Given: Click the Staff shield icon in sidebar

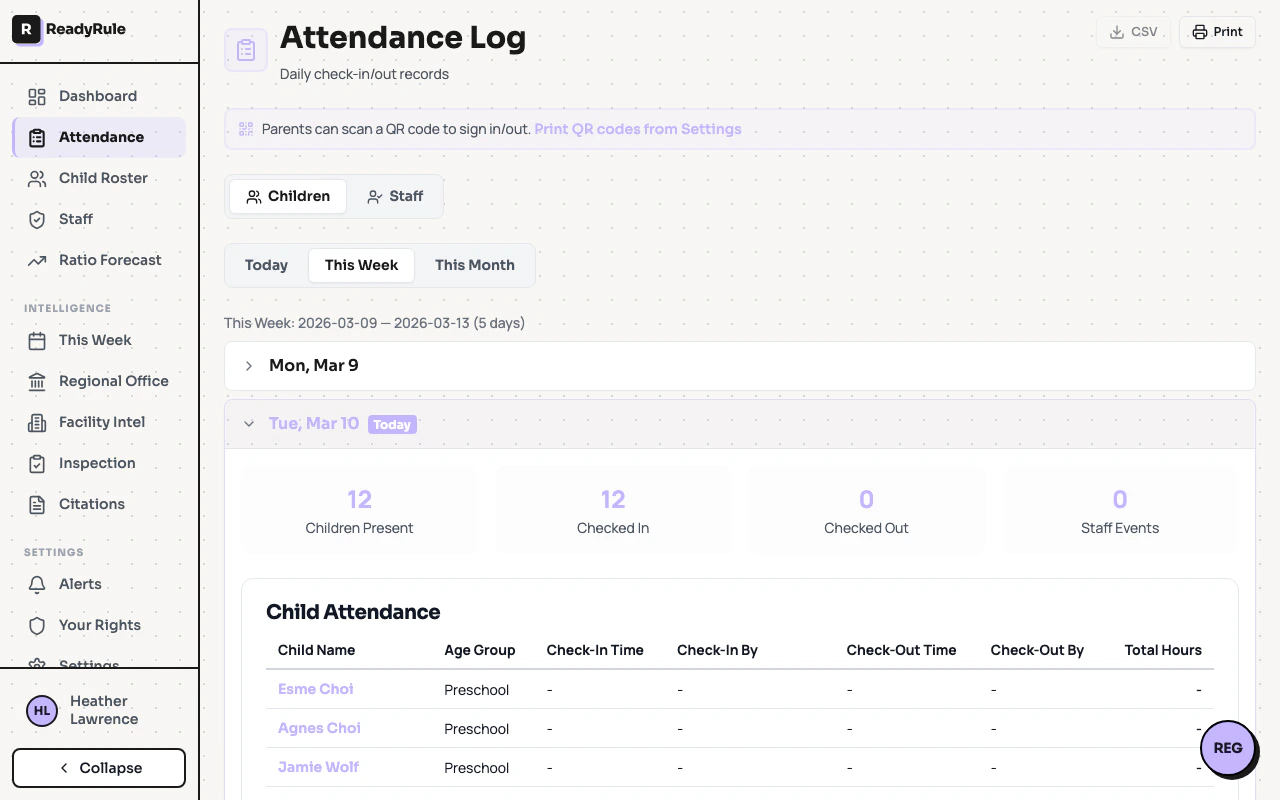Looking at the screenshot, I should click(x=37, y=219).
